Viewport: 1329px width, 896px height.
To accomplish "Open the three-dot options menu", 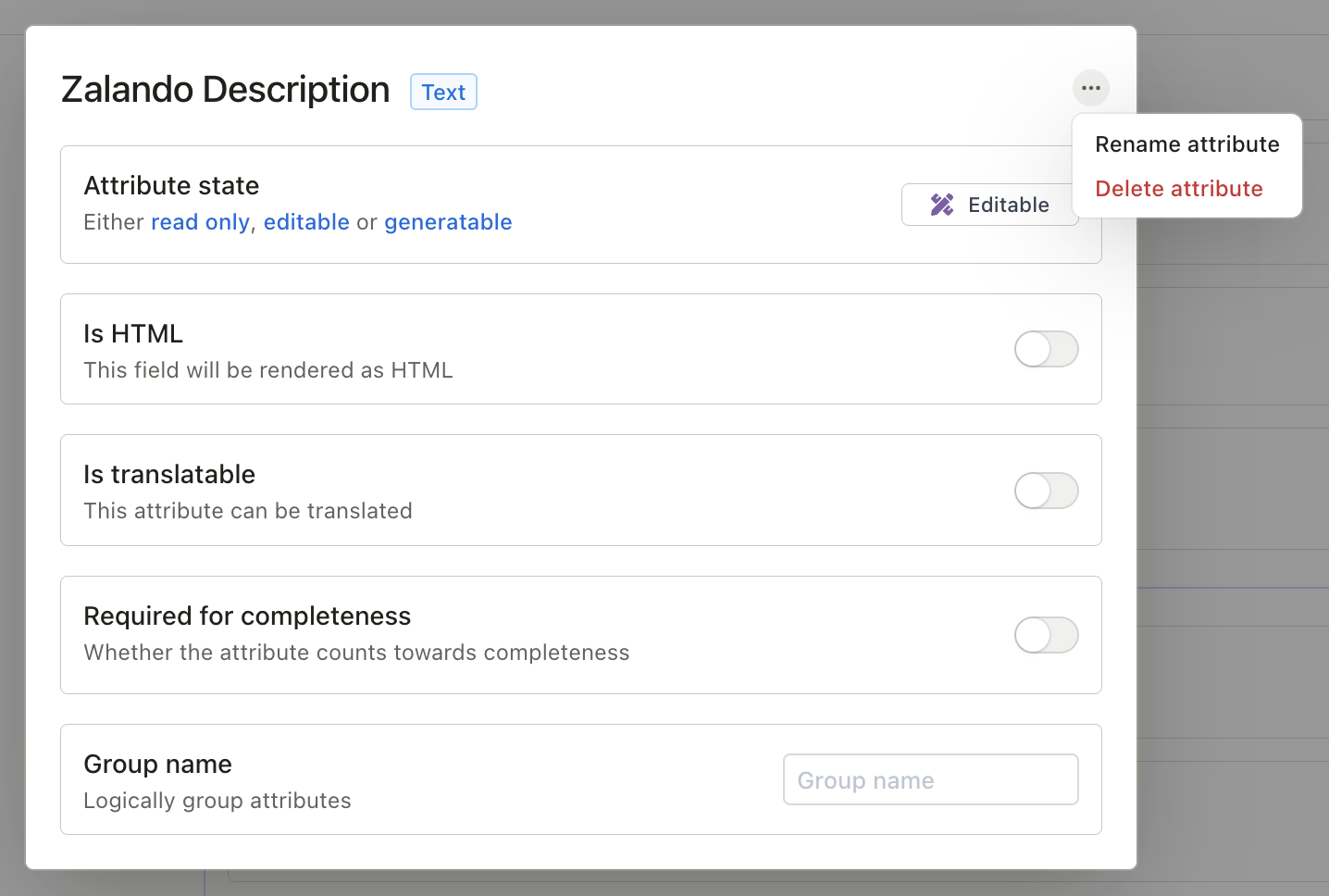I will pyautogui.click(x=1090, y=88).
